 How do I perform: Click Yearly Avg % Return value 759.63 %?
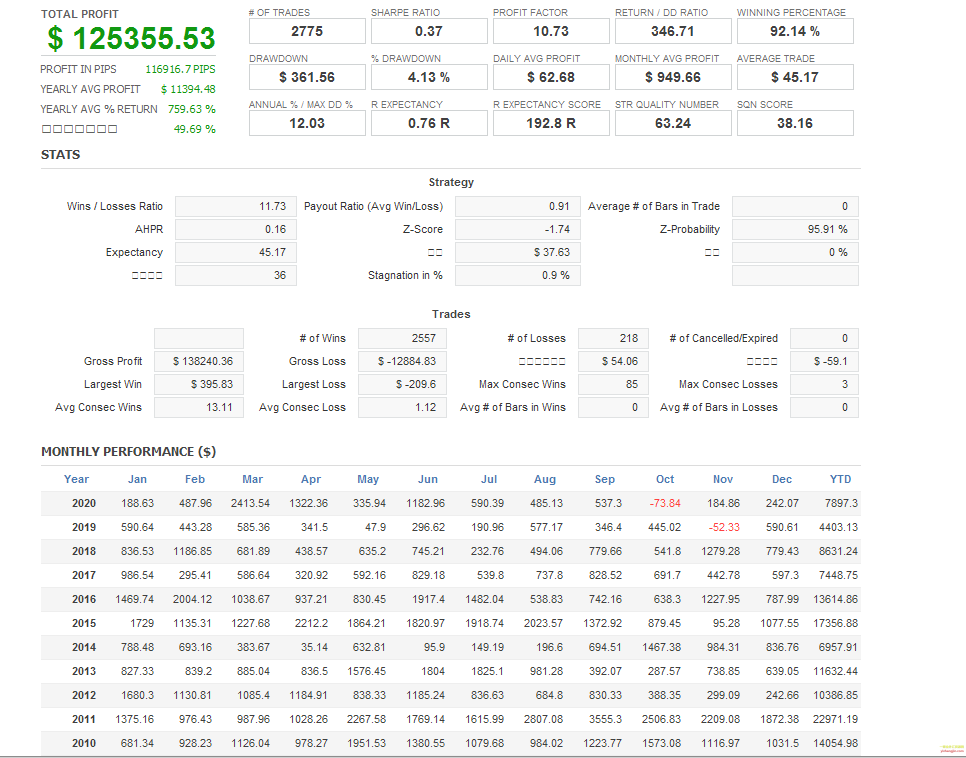(x=192, y=109)
